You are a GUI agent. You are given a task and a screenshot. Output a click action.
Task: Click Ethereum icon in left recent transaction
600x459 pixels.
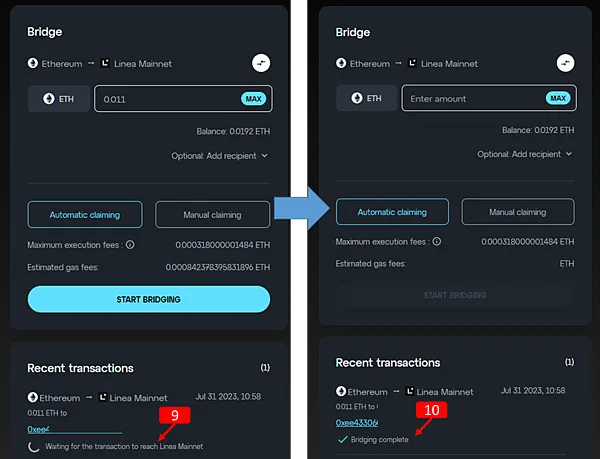click(x=33, y=397)
